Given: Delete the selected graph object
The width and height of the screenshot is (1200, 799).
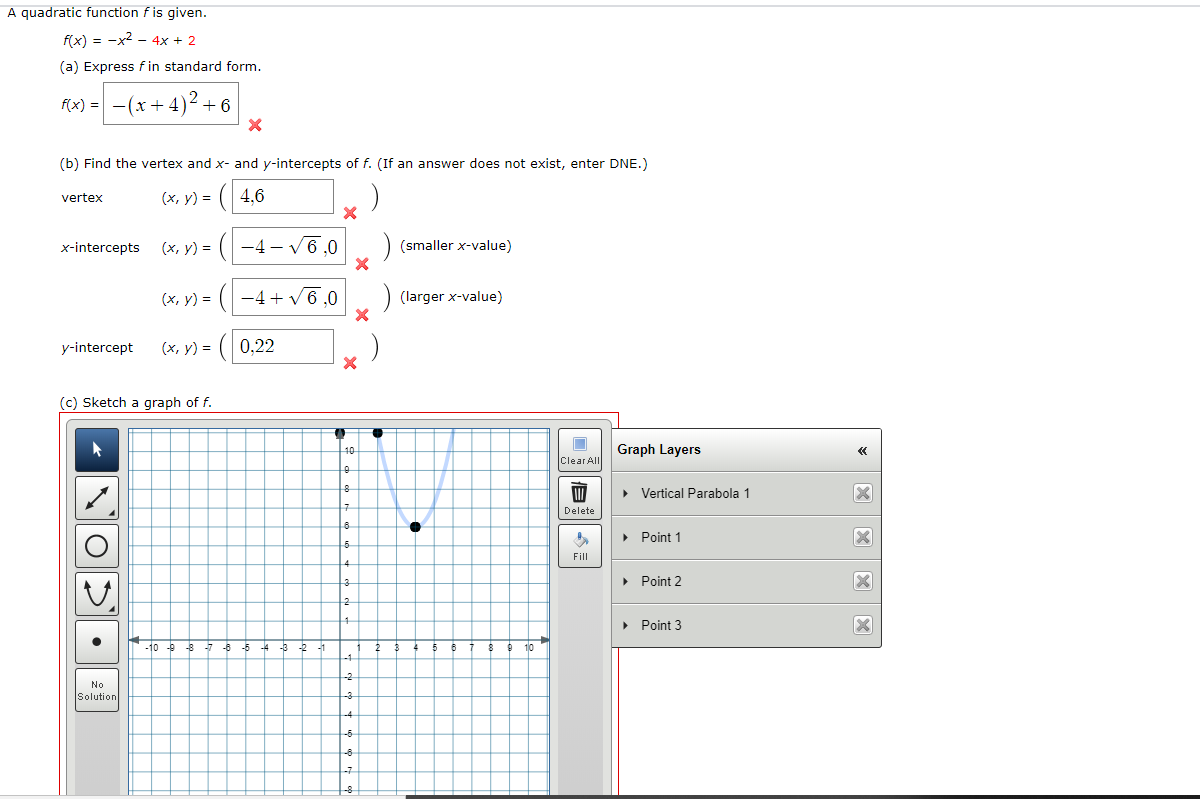Looking at the screenshot, I should point(580,498).
